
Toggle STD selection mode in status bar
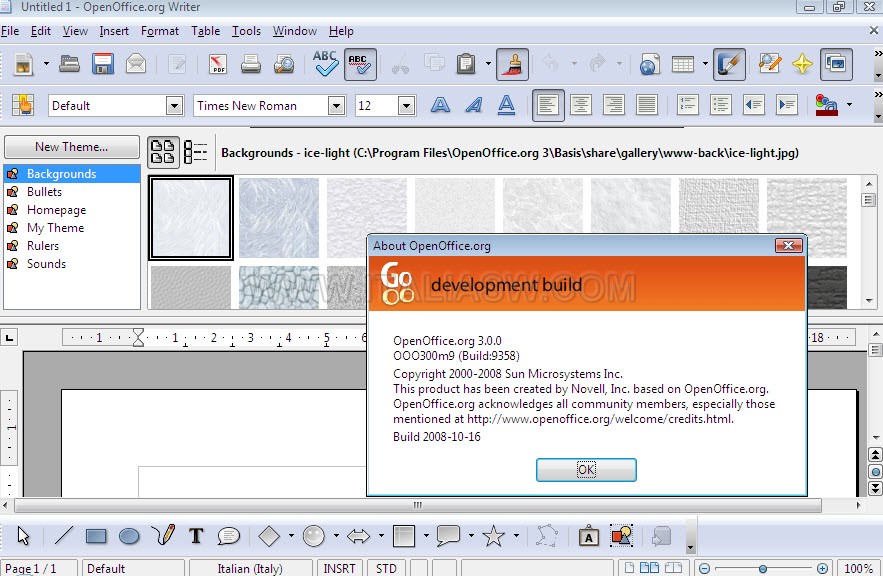pyautogui.click(x=386, y=568)
